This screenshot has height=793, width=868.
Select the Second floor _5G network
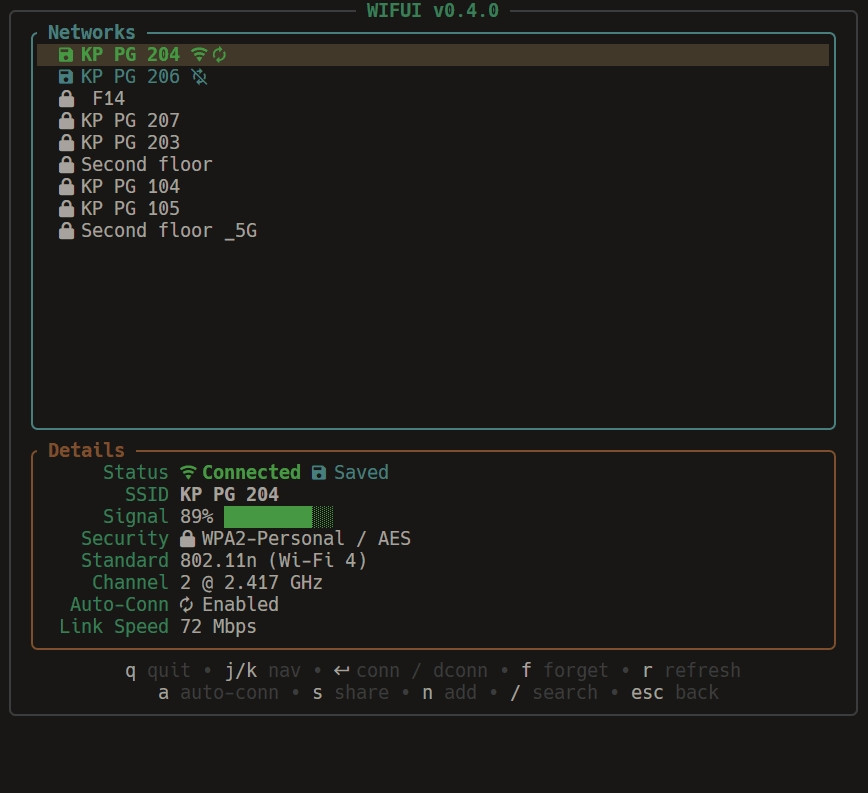click(168, 231)
